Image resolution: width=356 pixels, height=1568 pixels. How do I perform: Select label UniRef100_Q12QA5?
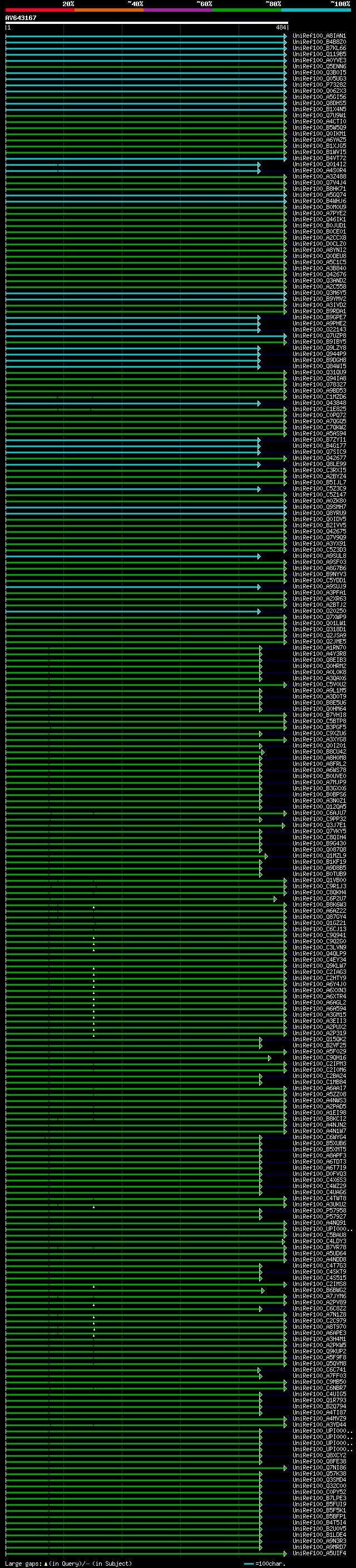point(319,807)
